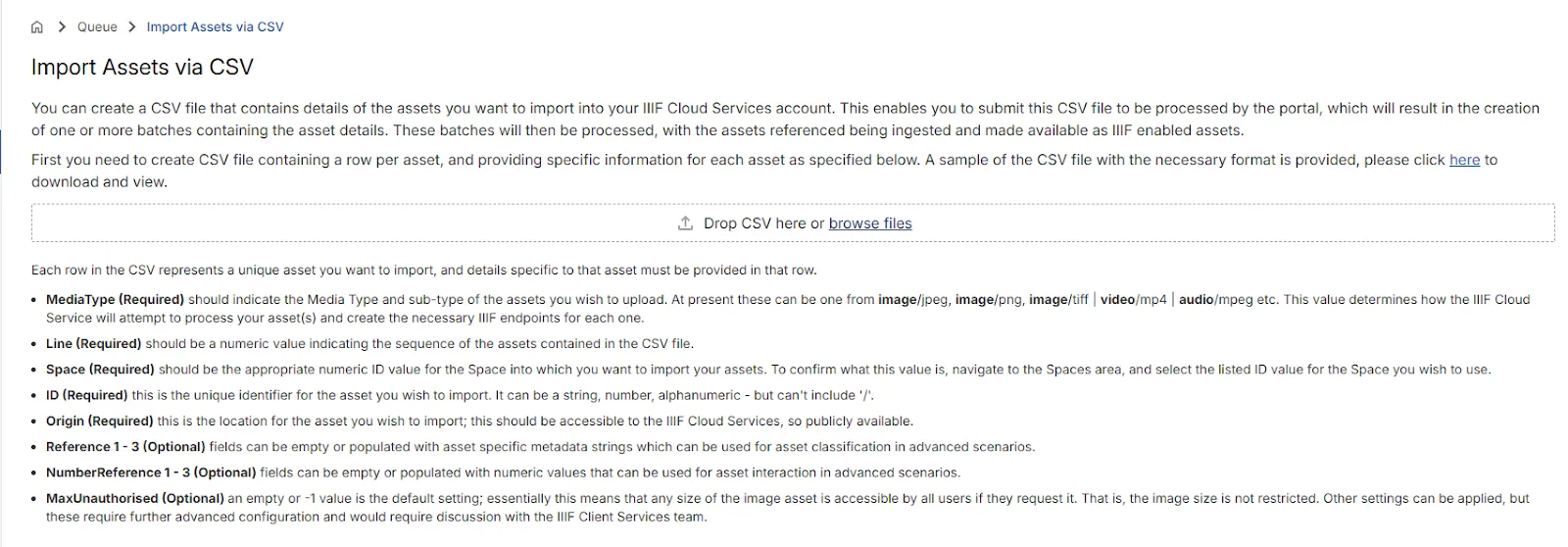Viewport: 1568px width, 547px height.
Task: Click the Import Assets via CSV page heading
Action: pyautogui.click(x=142, y=68)
